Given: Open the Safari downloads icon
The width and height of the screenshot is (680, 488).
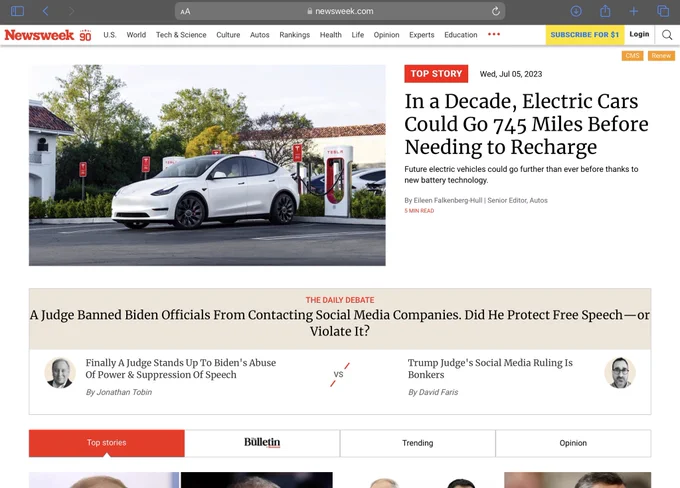Looking at the screenshot, I should tap(576, 11).
